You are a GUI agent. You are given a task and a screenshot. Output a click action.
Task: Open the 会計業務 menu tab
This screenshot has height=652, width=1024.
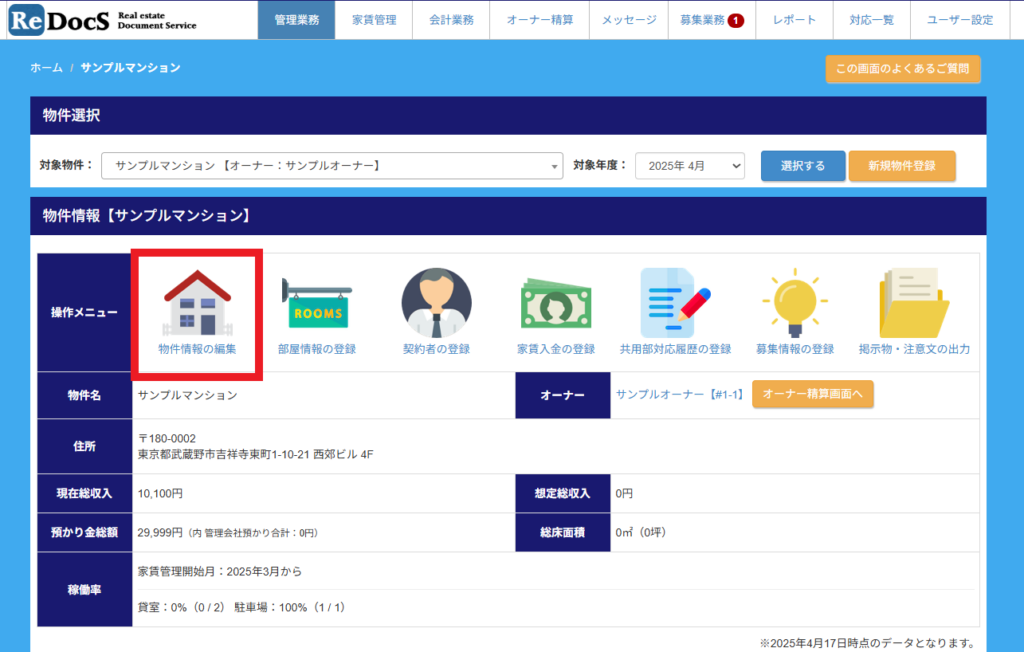(452, 20)
